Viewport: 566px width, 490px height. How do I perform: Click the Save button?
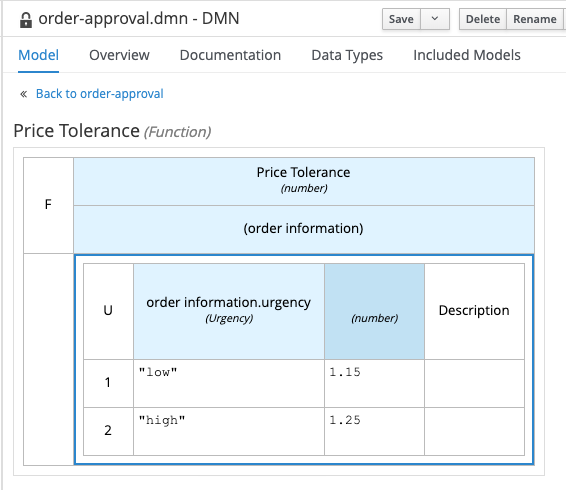click(401, 19)
